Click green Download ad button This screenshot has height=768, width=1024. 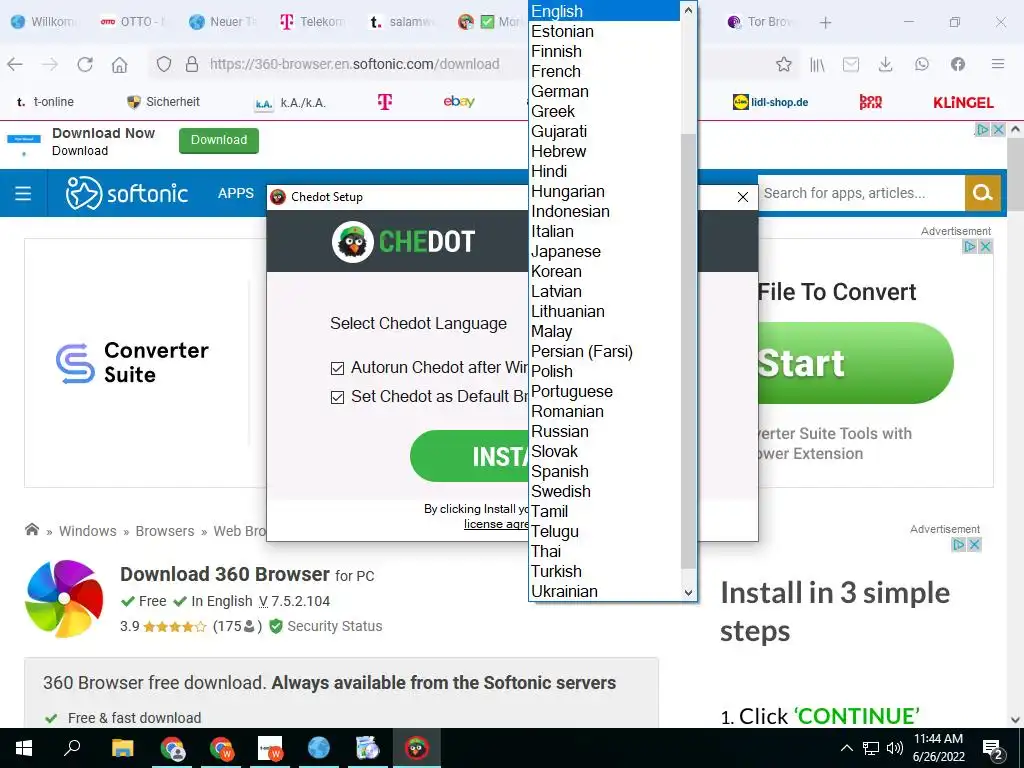pyautogui.click(x=219, y=140)
